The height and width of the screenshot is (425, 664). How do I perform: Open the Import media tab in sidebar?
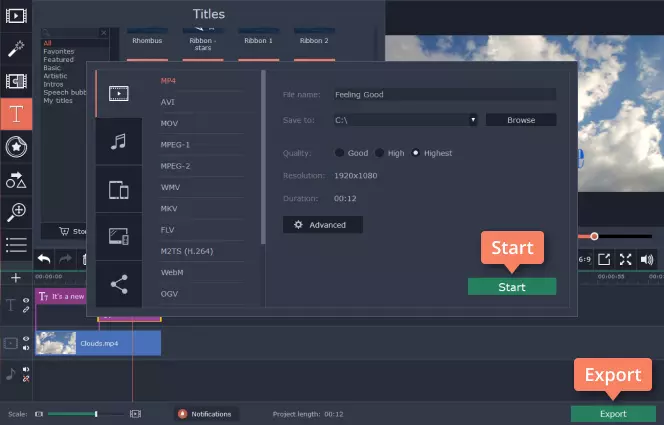click(16, 16)
